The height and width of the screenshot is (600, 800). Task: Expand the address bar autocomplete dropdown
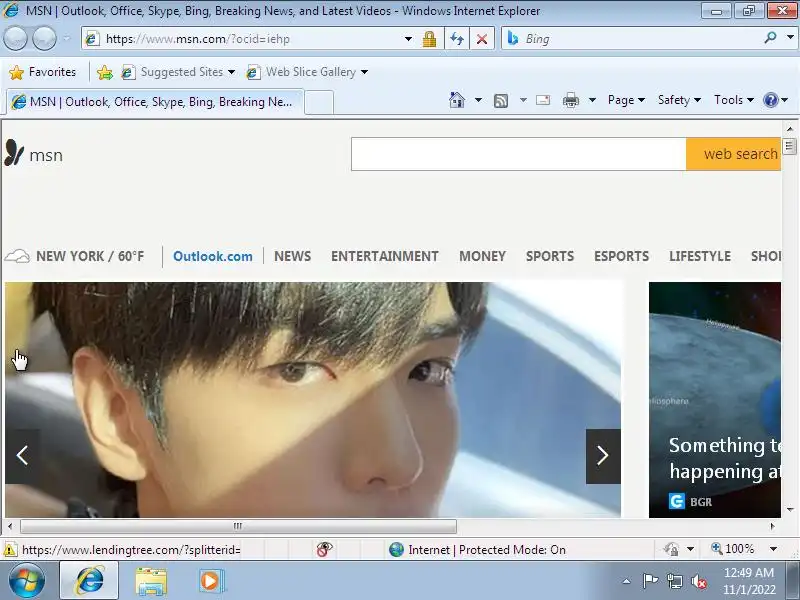(408, 39)
